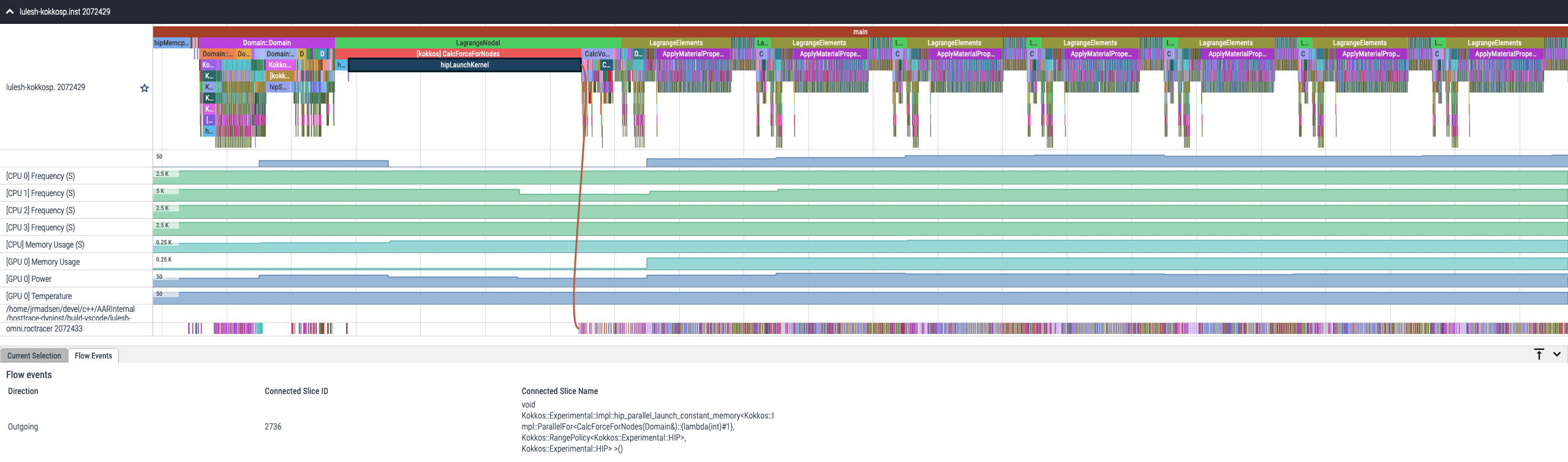1568x462 pixels.
Task: Click the [GPU 0] Temperature track label
Action: [39, 297]
